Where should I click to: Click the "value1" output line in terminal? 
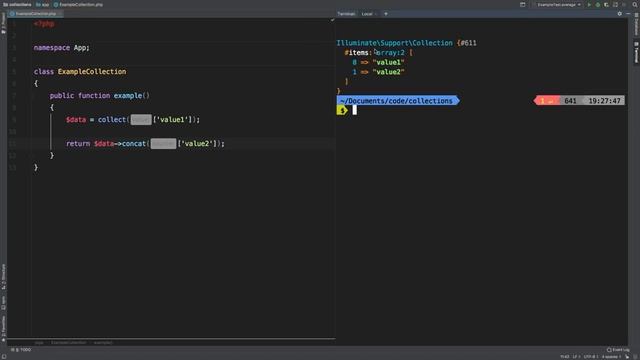click(x=378, y=62)
